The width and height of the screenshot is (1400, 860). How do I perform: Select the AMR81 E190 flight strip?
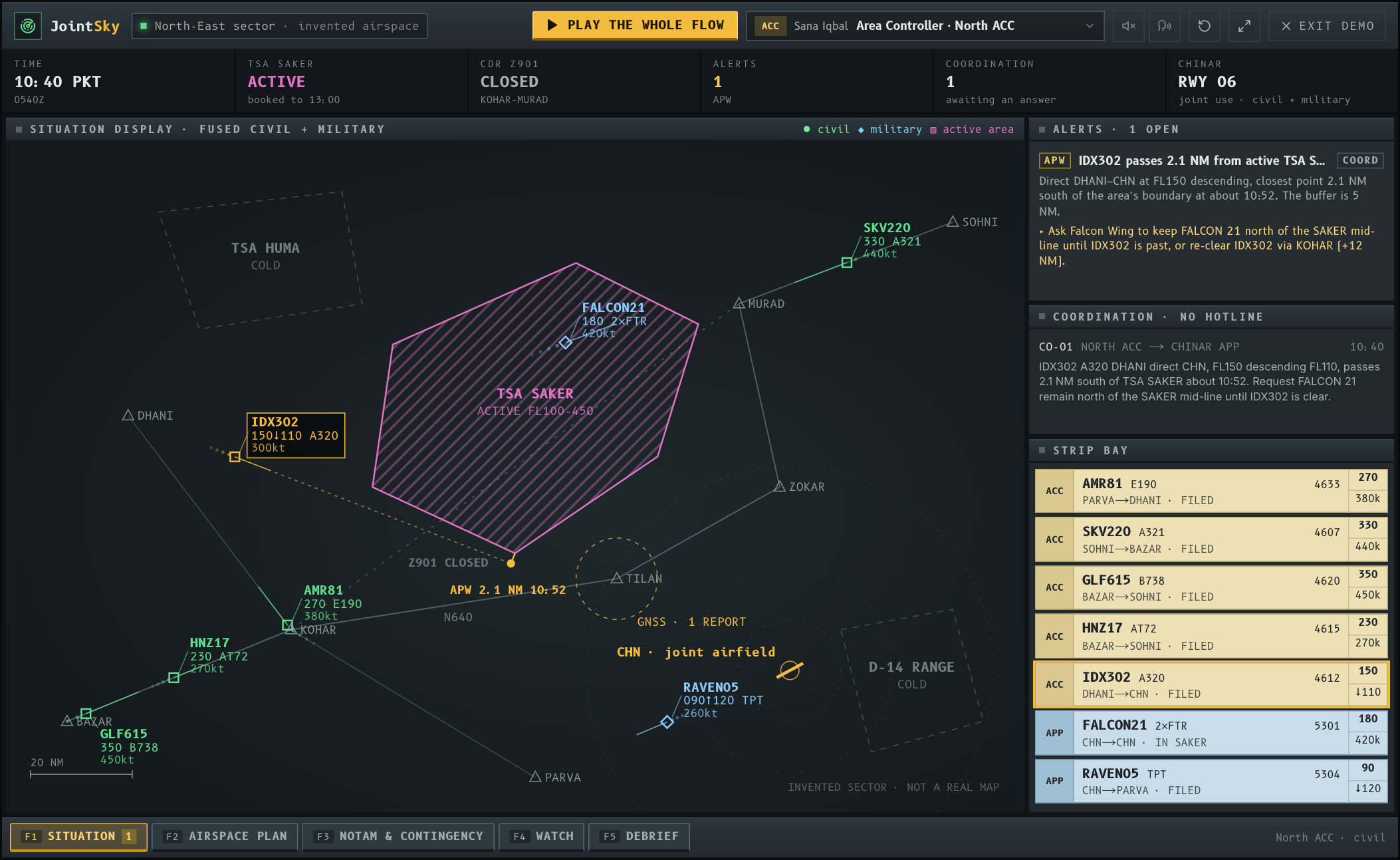[x=1211, y=492]
